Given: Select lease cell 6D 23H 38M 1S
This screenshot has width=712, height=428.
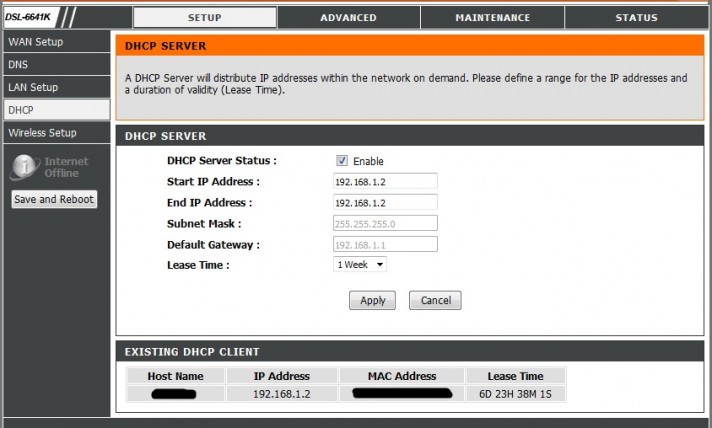Looking at the screenshot, I should (515, 394).
